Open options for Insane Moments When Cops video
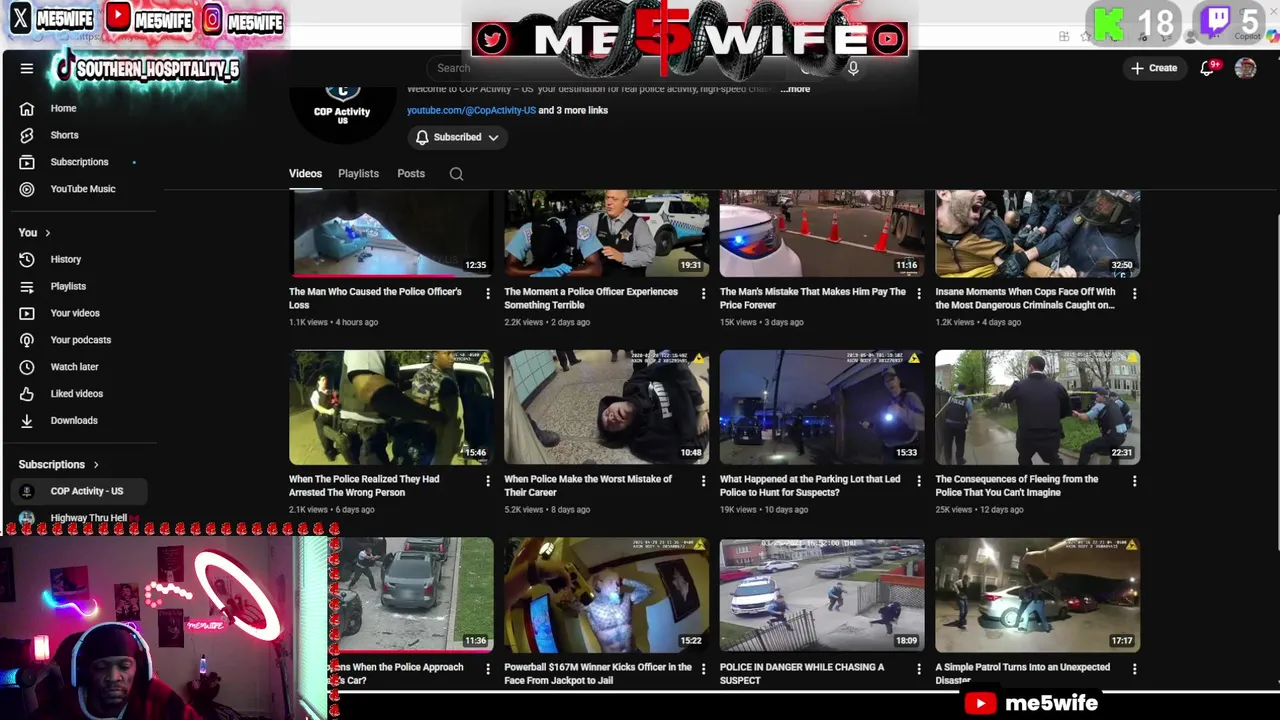The width and height of the screenshot is (1280, 720). [x=1134, y=294]
